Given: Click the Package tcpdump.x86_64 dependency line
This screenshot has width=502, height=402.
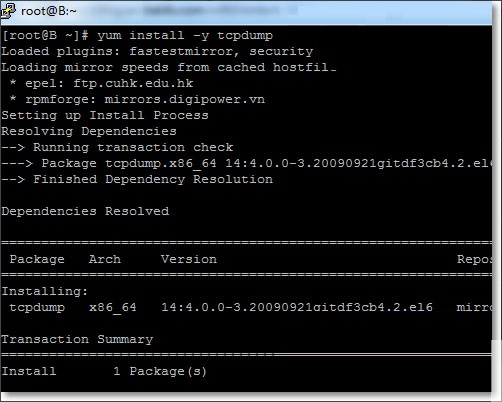Looking at the screenshot, I should click(x=246, y=163).
